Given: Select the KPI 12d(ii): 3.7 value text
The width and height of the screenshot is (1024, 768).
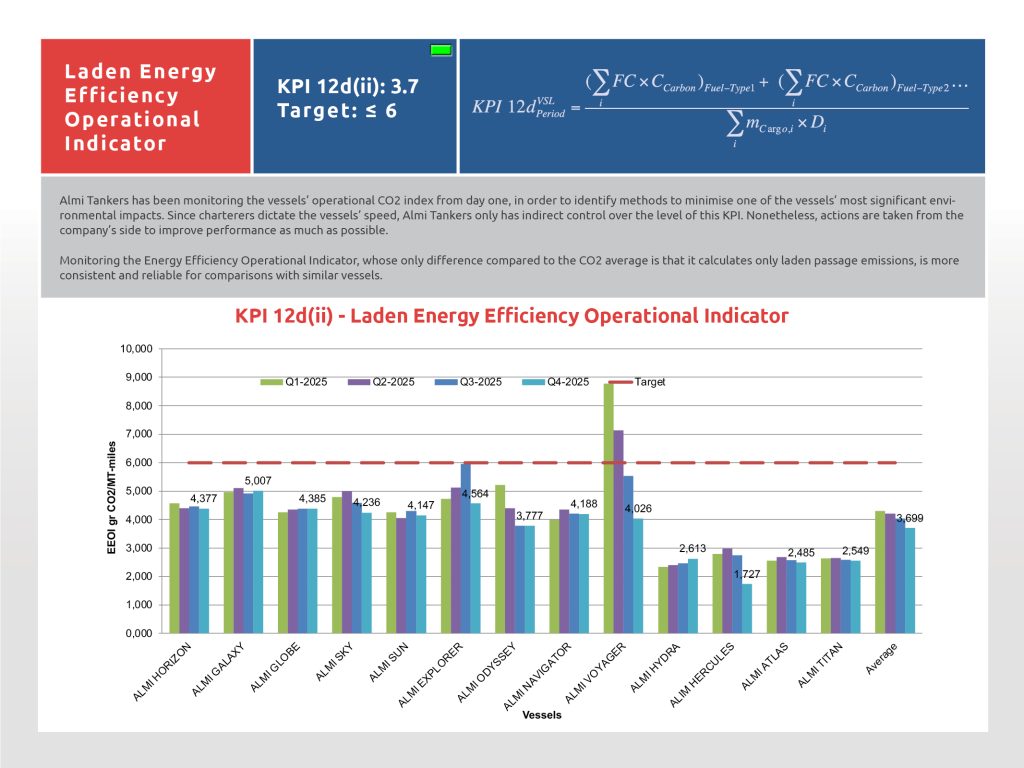Looking at the screenshot, I should tap(347, 87).
